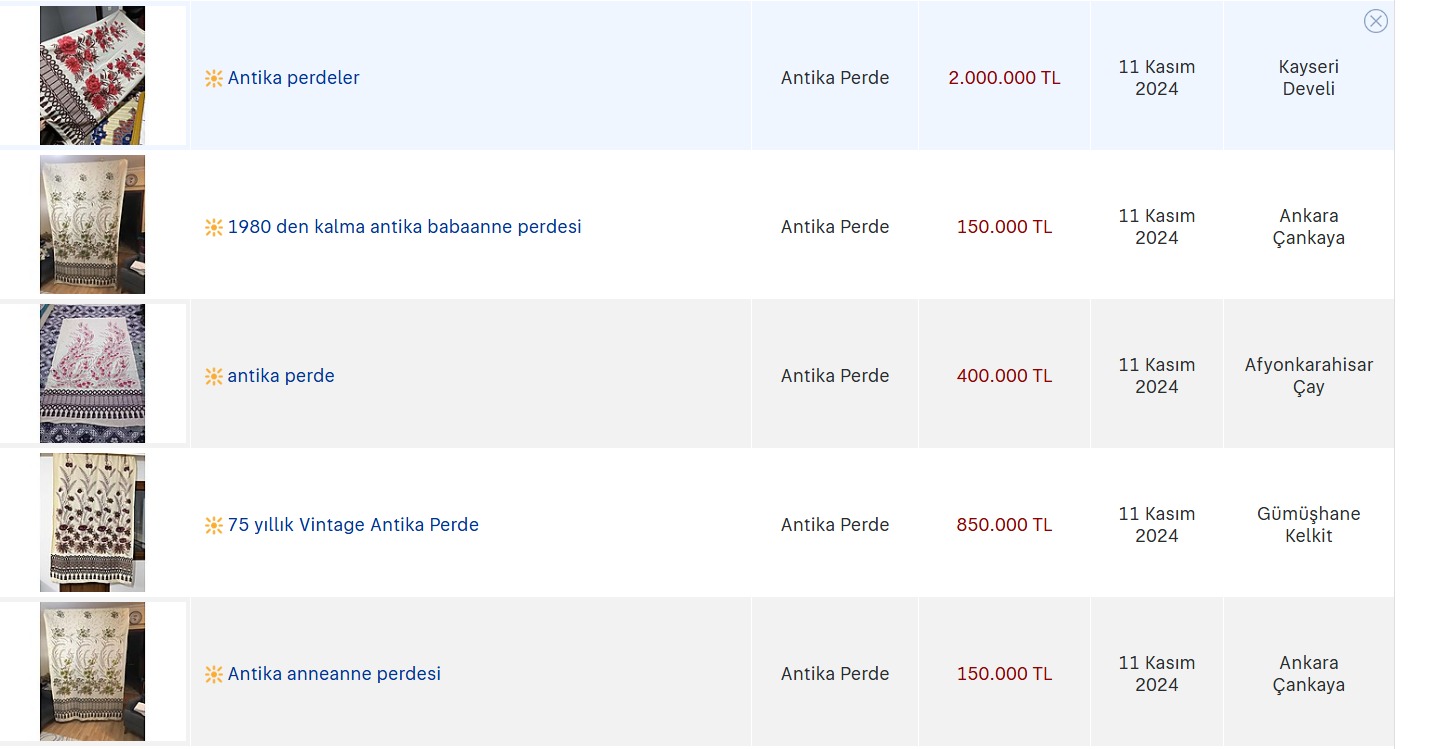
Task: Click the Kayseri Develi location cell
Action: tap(1308, 78)
